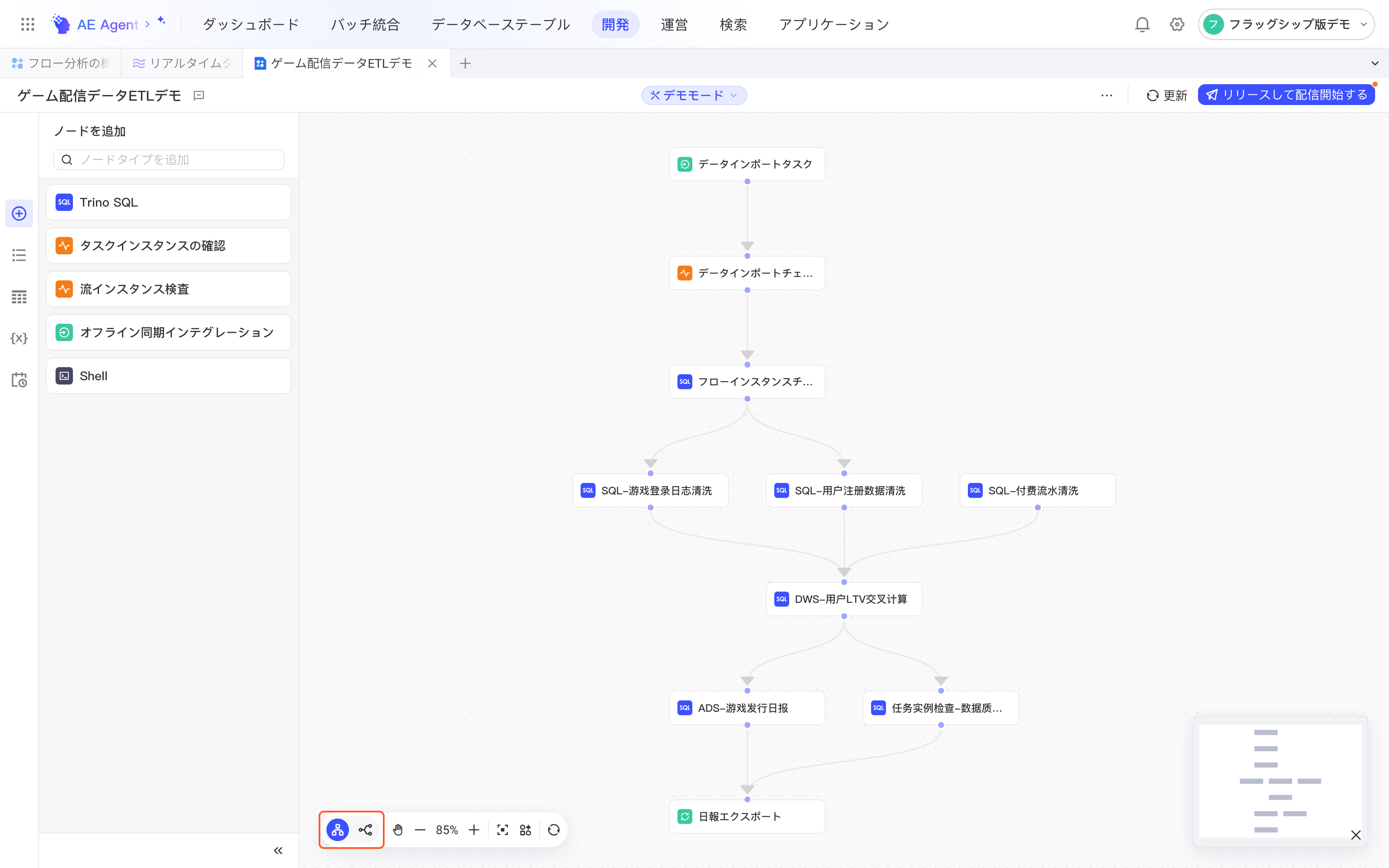This screenshot has height=868, width=1389.
Task: Add a new tab with plus button
Action: [x=465, y=63]
